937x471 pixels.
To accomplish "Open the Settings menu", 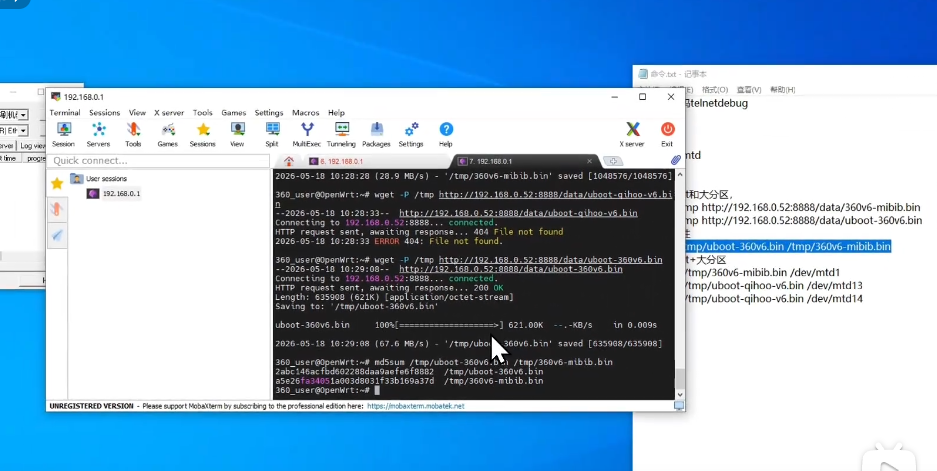I will point(269,112).
